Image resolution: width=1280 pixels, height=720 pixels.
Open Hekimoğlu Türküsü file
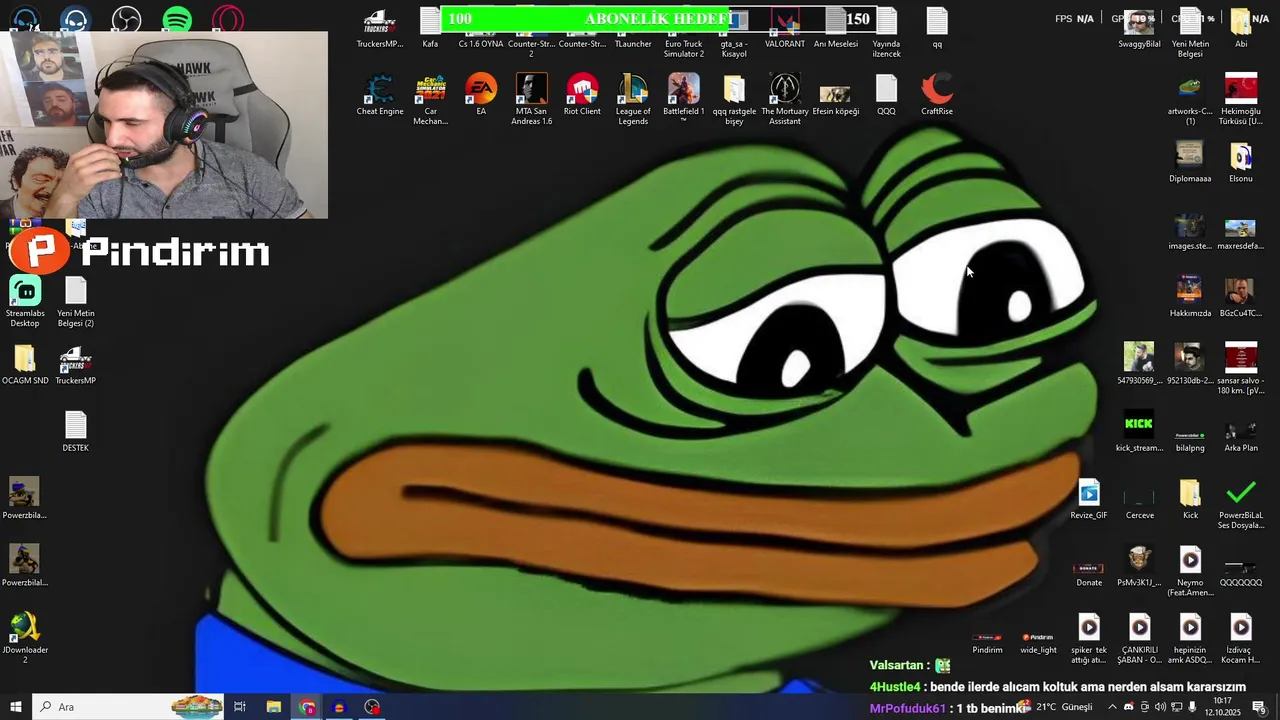point(1241,100)
